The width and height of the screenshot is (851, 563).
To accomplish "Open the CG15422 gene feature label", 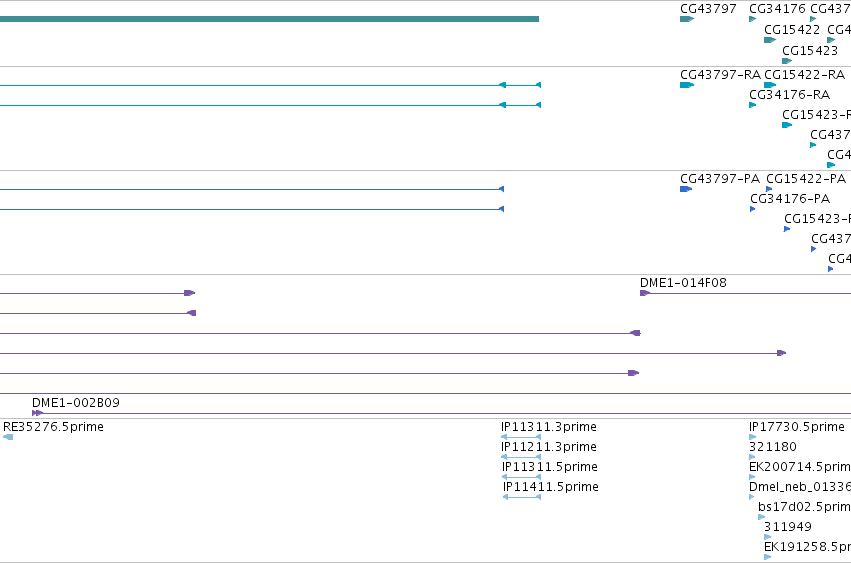I will pyautogui.click(x=792, y=30).
